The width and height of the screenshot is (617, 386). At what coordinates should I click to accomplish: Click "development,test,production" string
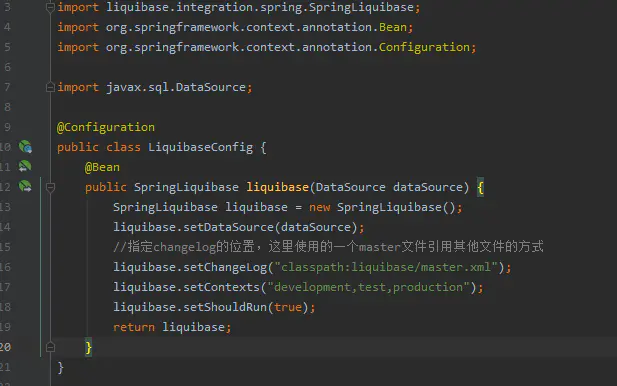point(368,287)
